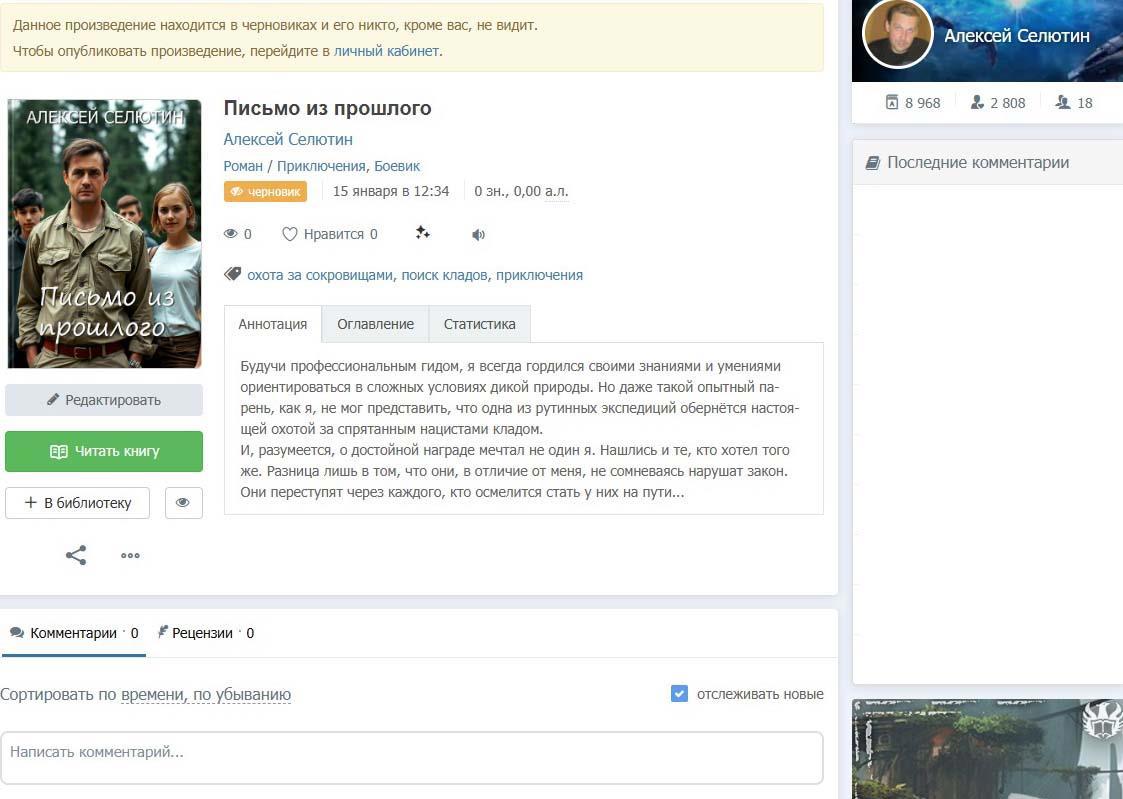Click the share icon below the cover
The width and height of the screenshot is (1123, 799).
(x=76, y=555)
